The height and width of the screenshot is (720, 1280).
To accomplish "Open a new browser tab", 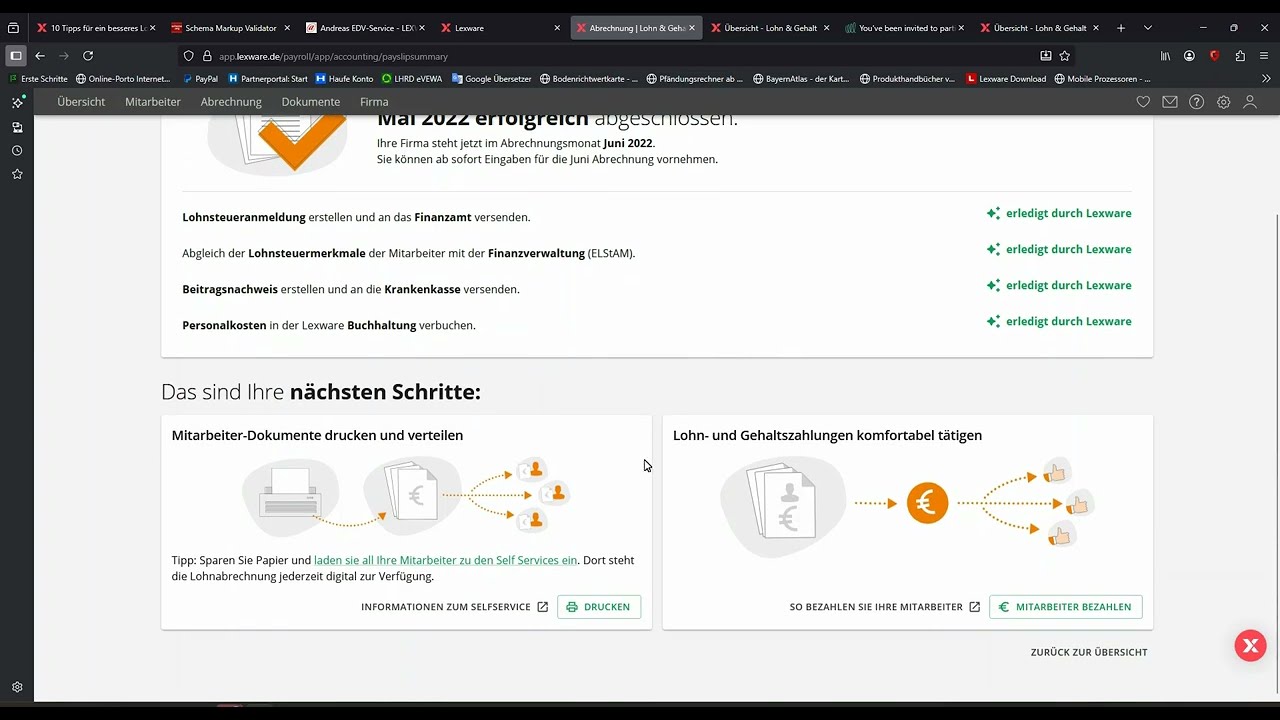I will (1121, 28).
